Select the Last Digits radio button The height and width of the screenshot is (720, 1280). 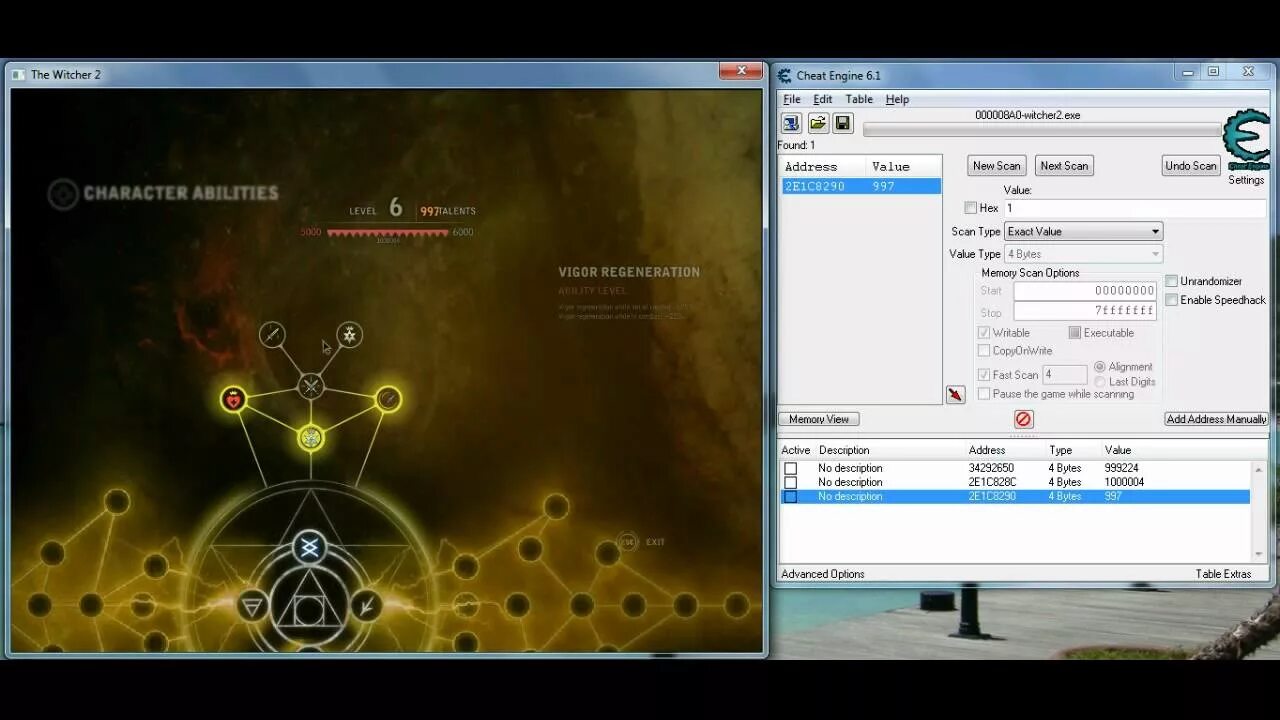[x=1100, y=382]
